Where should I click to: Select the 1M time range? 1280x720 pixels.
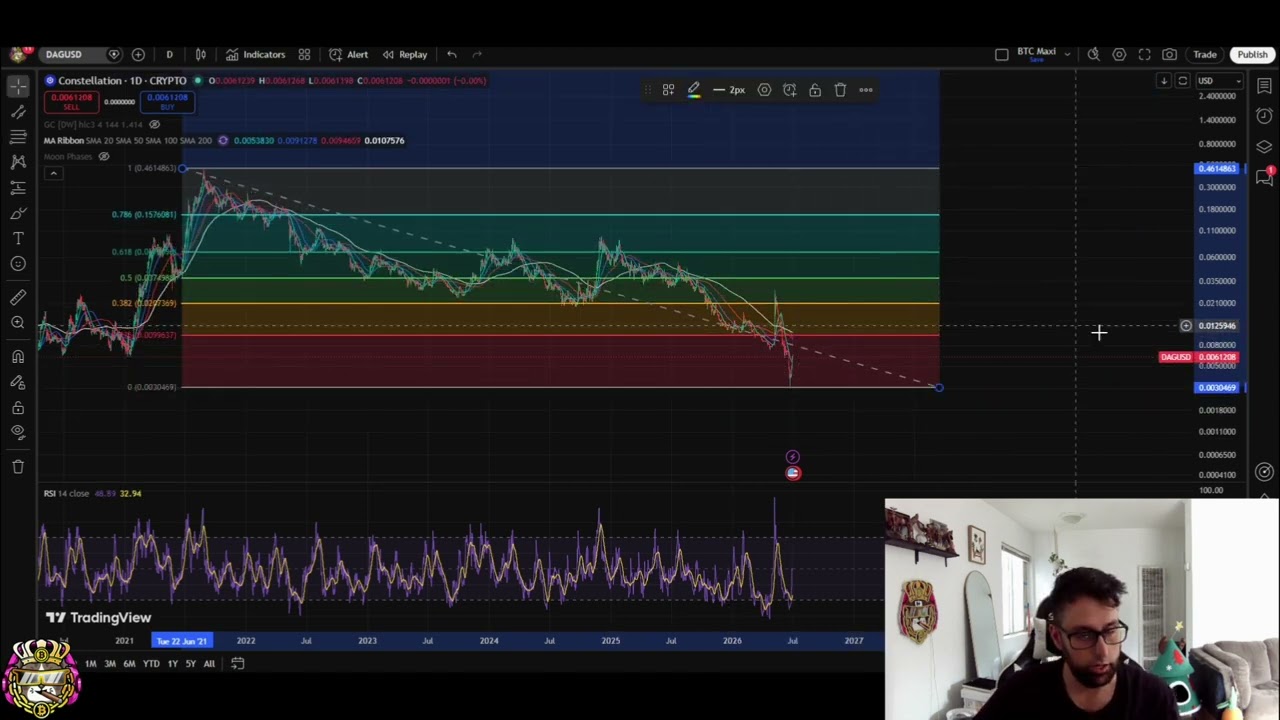90,663
